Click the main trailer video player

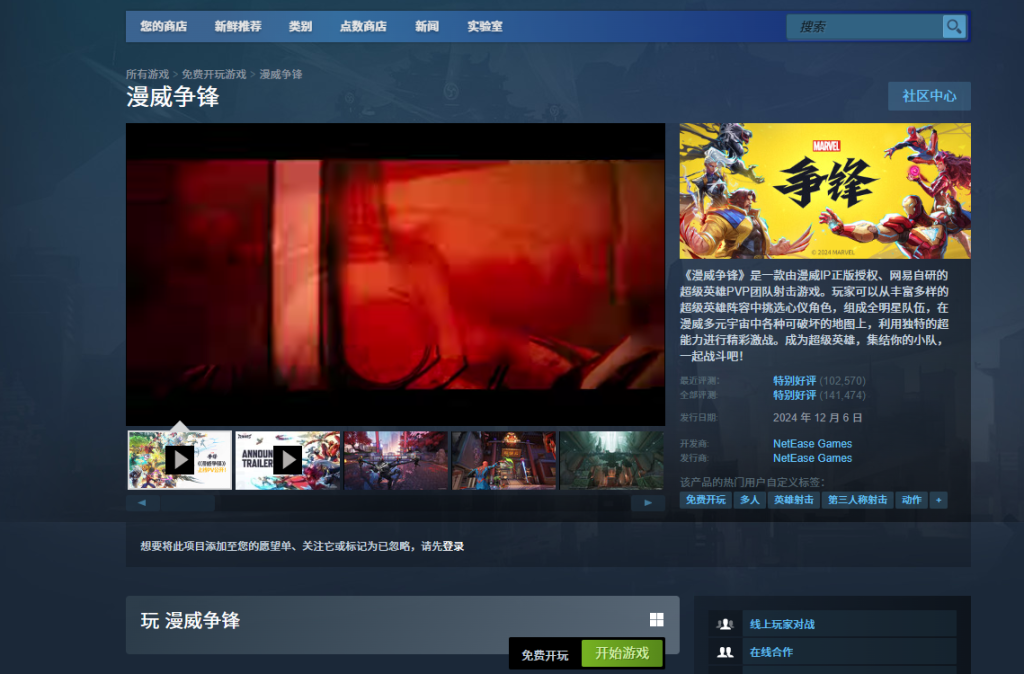tap(396, 274)
